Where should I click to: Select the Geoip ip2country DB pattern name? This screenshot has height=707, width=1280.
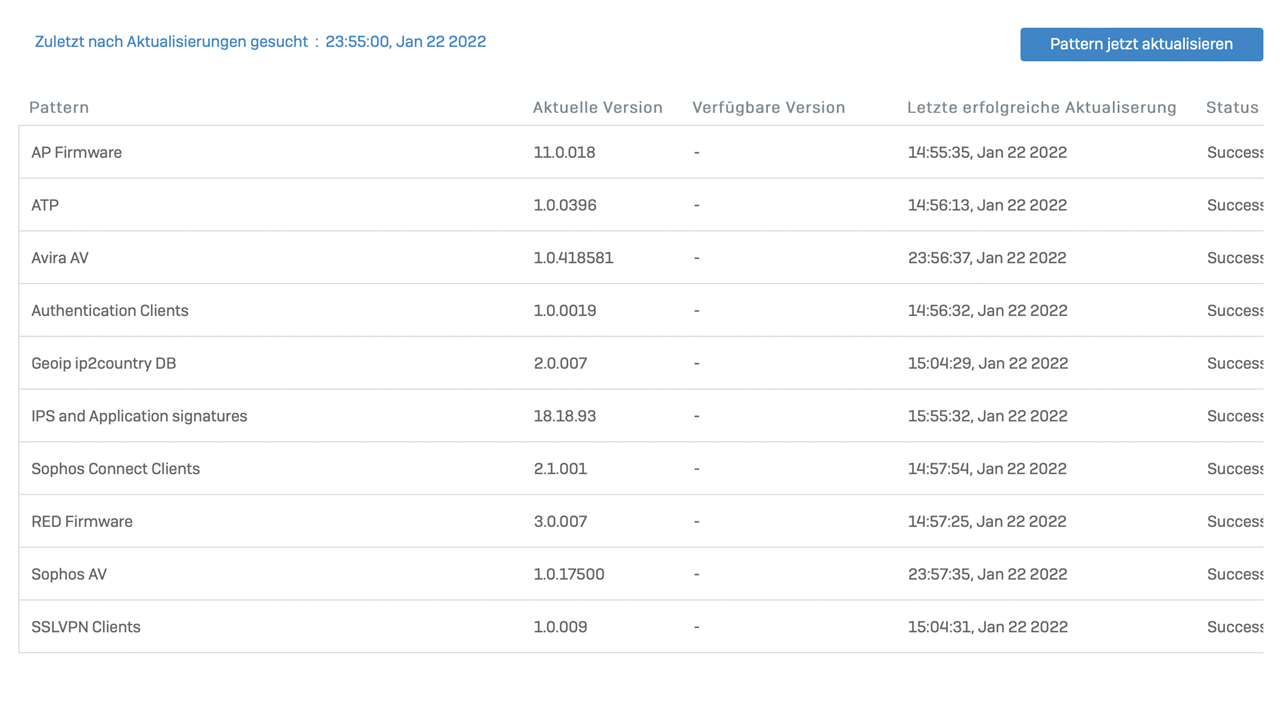[104, 364]
